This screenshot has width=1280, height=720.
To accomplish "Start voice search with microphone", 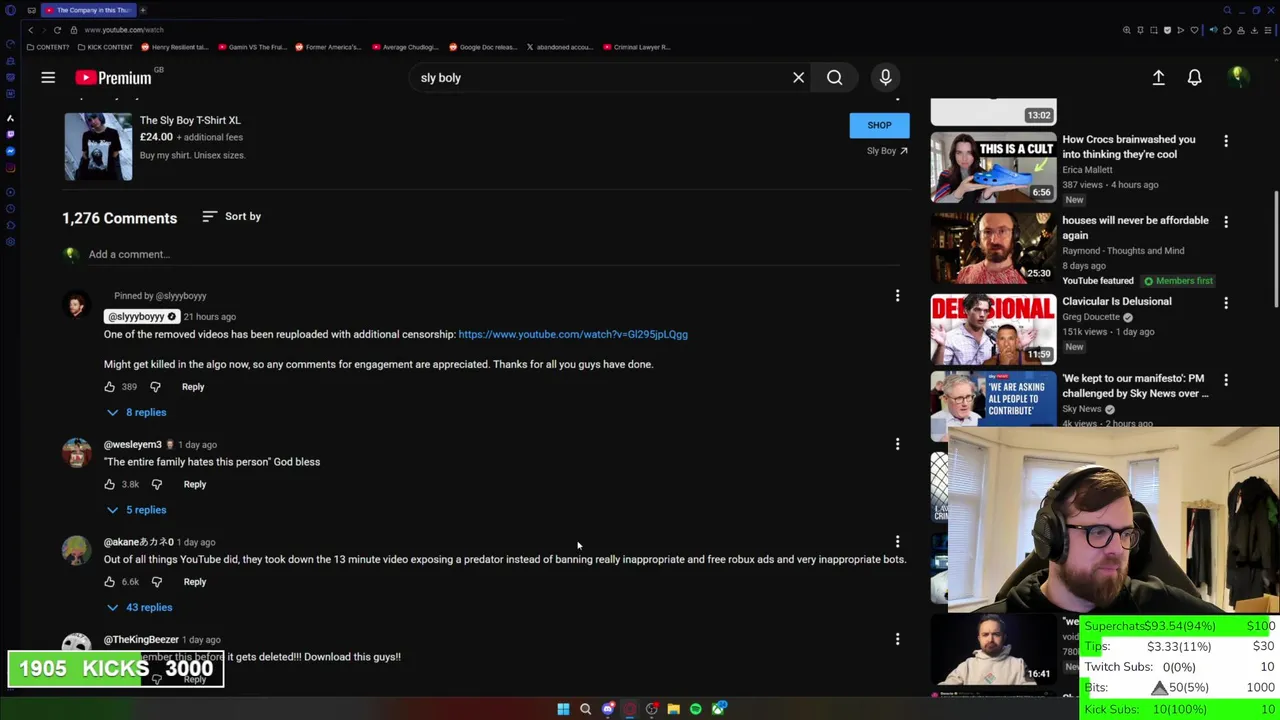I will pyautogui.click(x=885, y=78).
